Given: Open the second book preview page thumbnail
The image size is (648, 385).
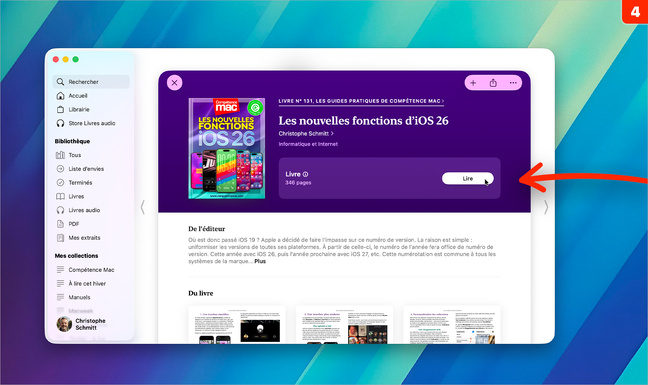Looking at the screenshot, I should coord(344,325).
